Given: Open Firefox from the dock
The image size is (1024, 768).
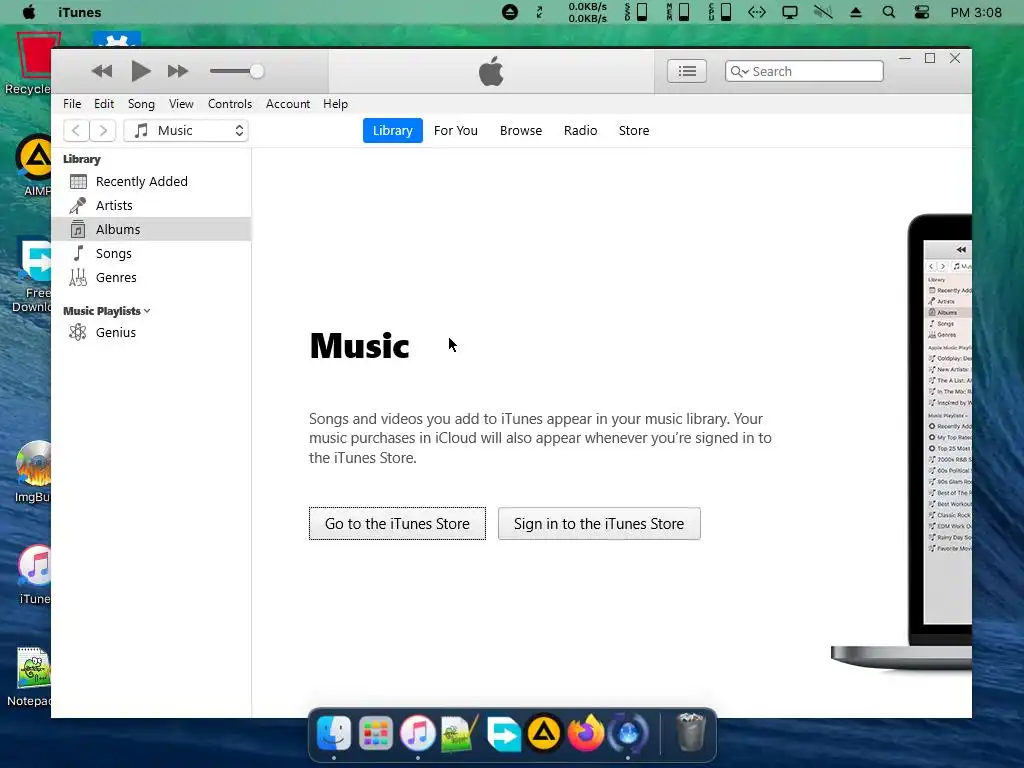Looking at the screenshot, I should coord(586,733).
